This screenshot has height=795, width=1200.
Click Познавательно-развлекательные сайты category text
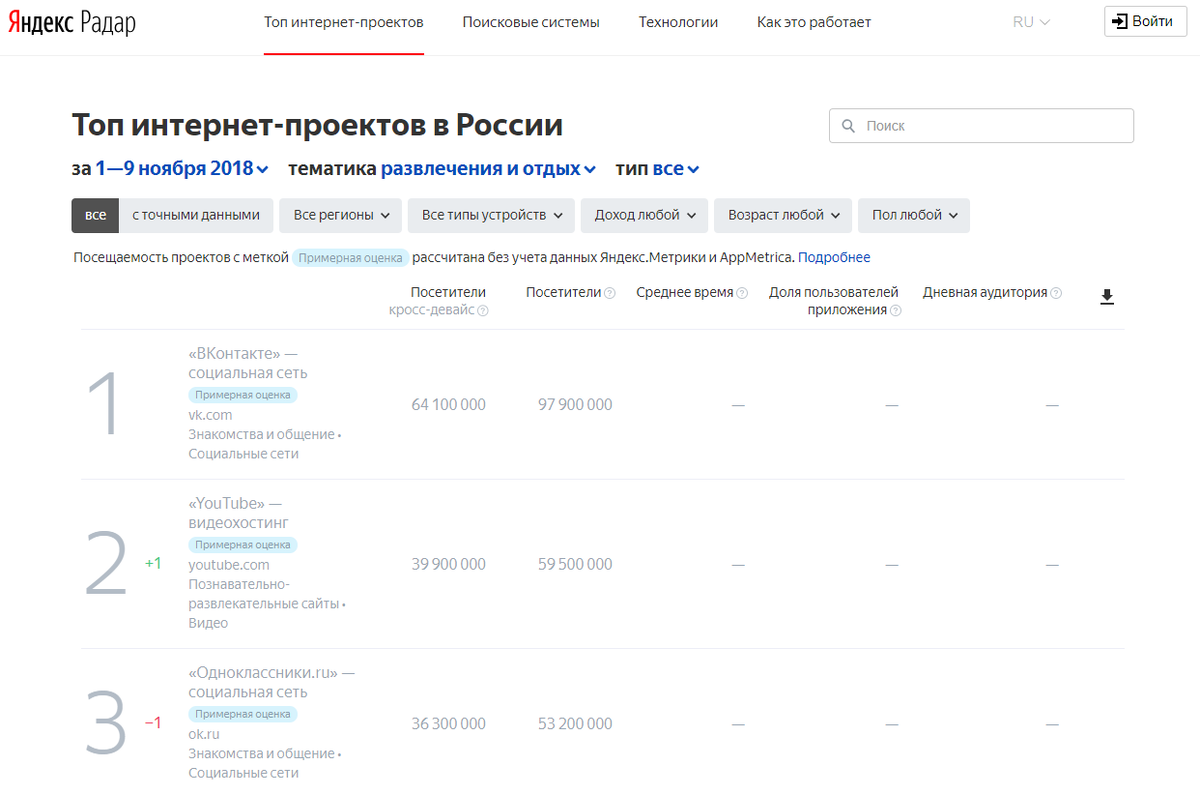pyautogui.click(x=262, y=594)
